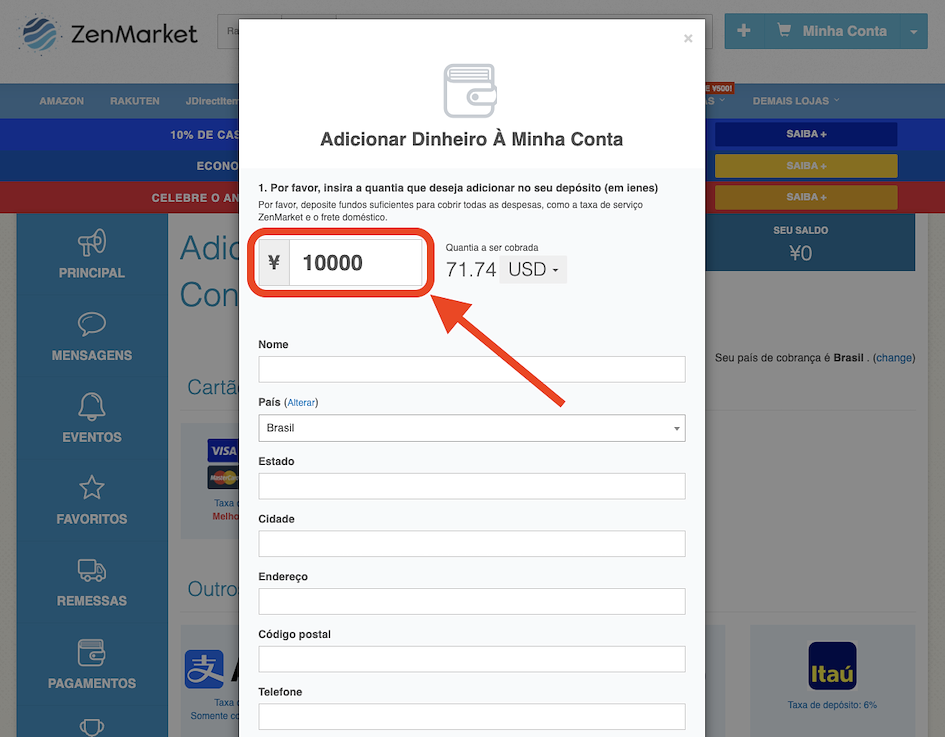Viewport: 945px width, 737px height.
Task: Open the USD currency dropdown
Action: click(x=533, y=269)
